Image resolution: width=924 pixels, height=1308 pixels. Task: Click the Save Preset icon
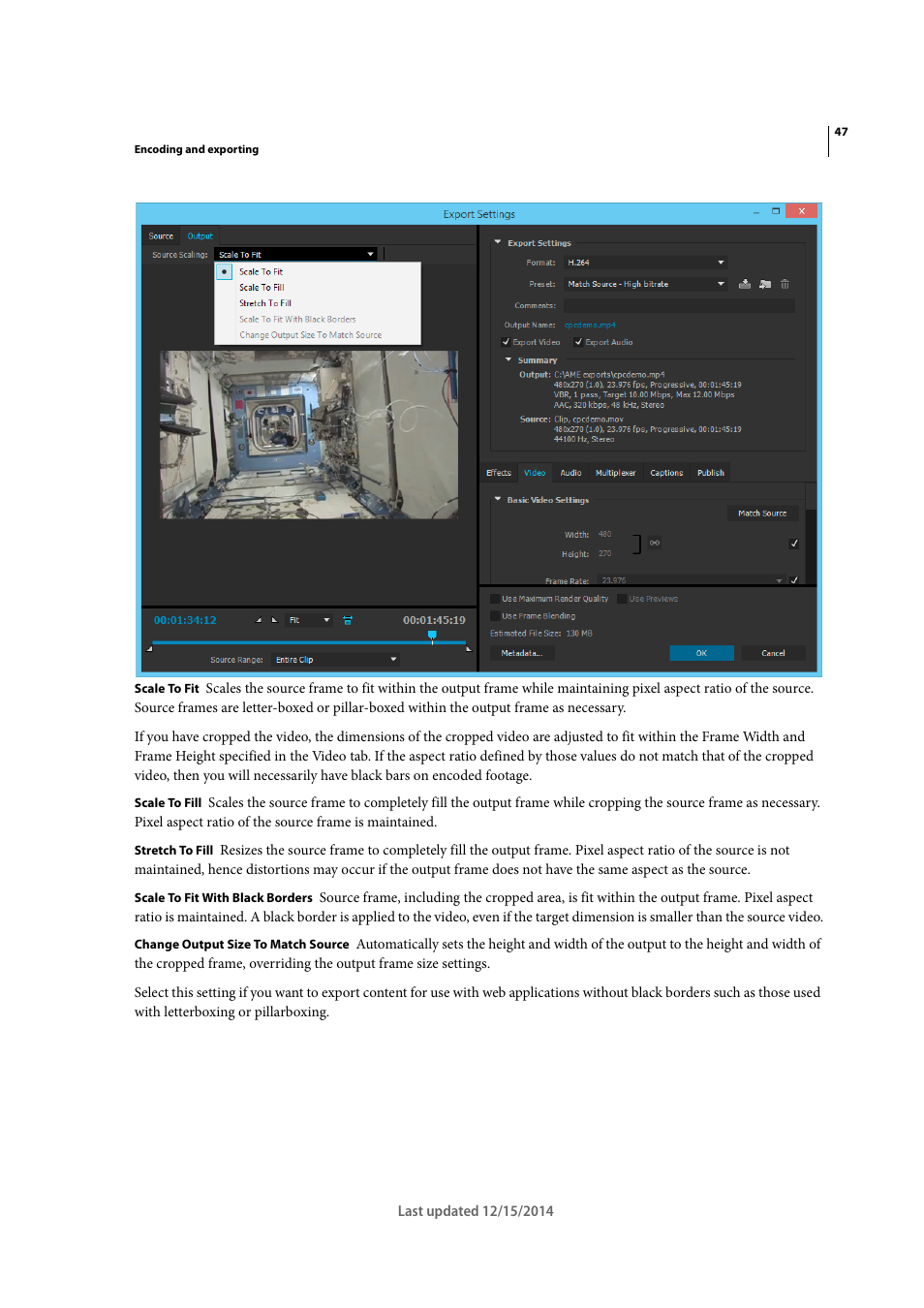click(x=745, y=284)
